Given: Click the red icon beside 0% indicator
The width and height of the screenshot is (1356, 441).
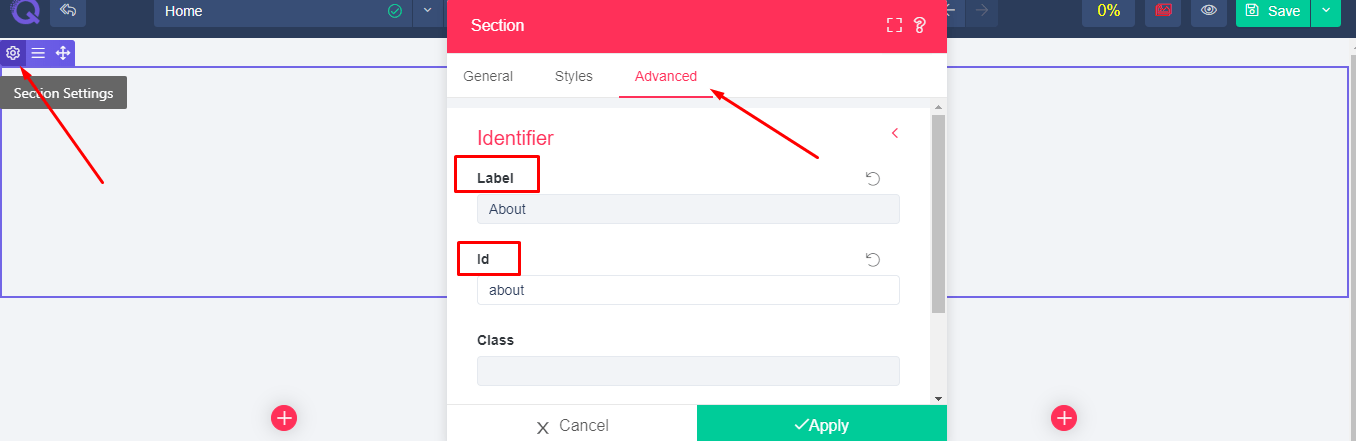Looking at the screenshot, I should tap(1163, 11).
